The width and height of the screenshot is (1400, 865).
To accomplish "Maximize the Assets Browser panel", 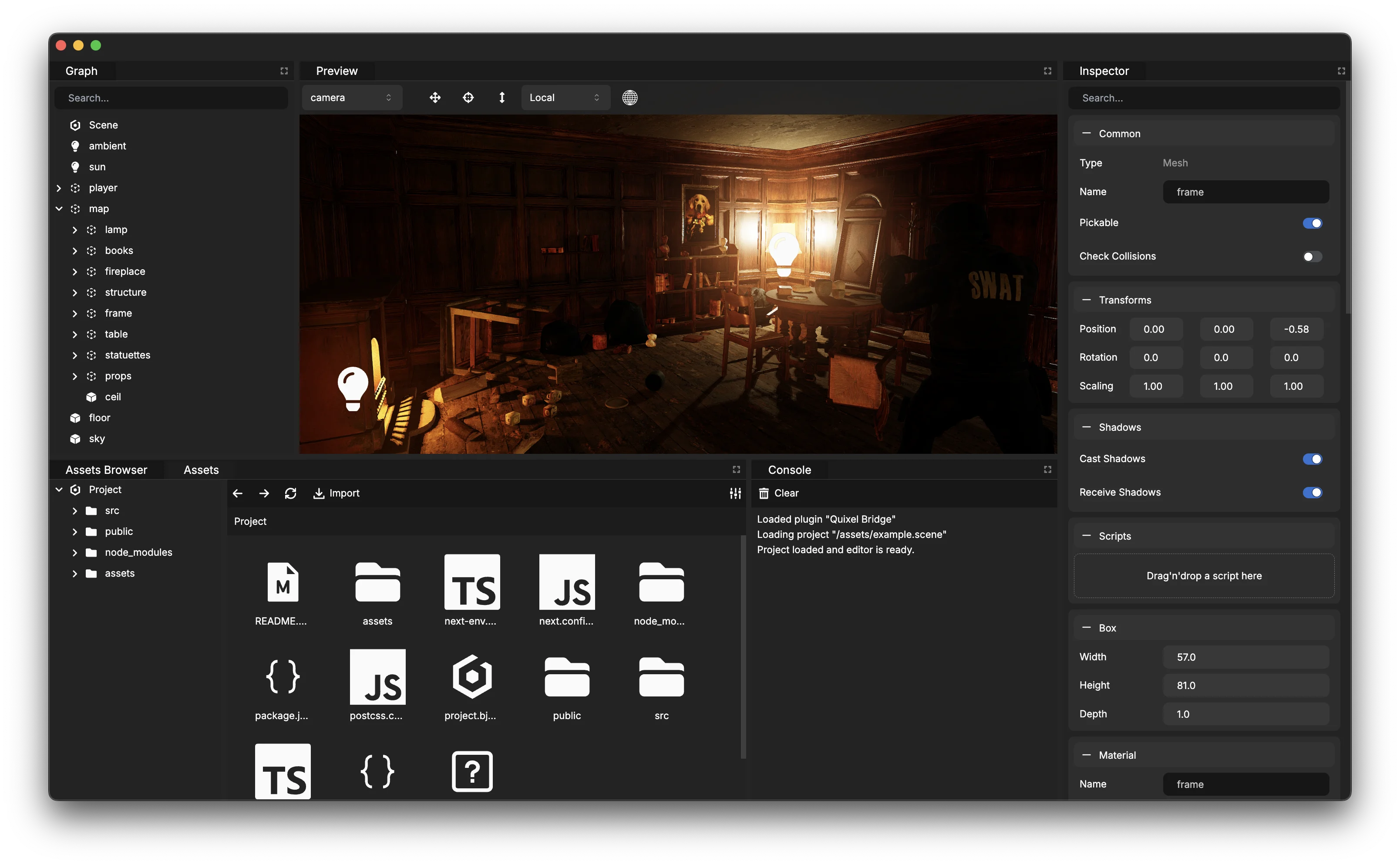I will coord(736,470).
